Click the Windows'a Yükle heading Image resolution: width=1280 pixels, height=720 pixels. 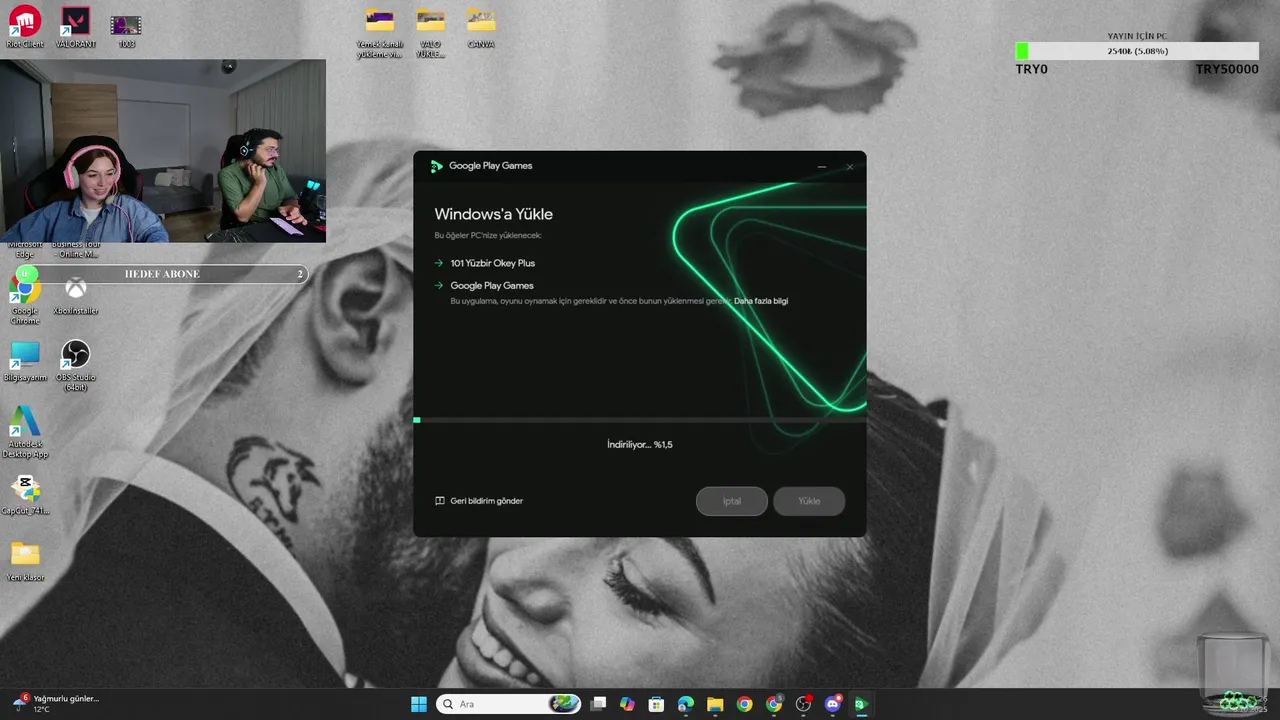pos(493,214)
